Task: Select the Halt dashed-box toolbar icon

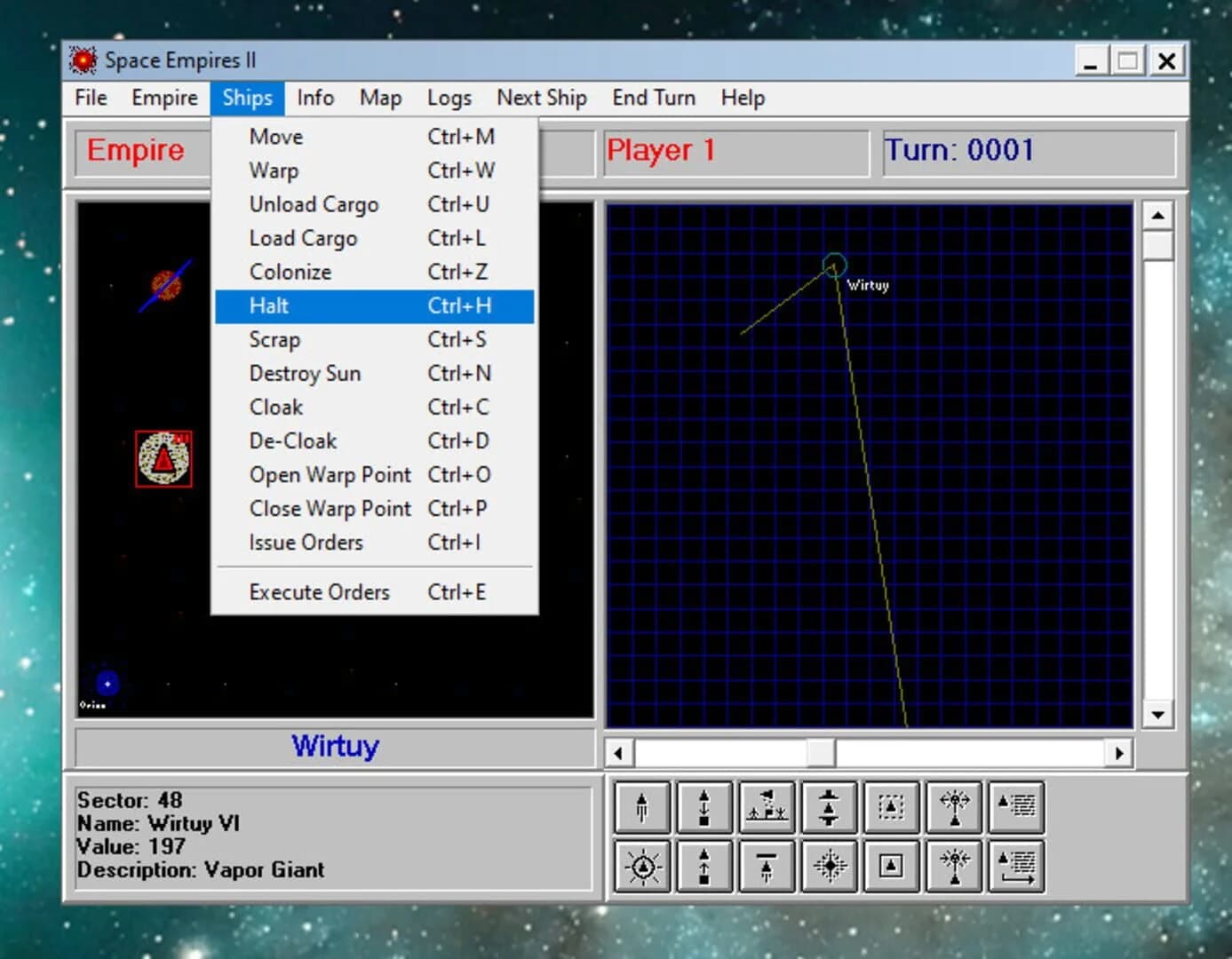Action: coord(891,806)
